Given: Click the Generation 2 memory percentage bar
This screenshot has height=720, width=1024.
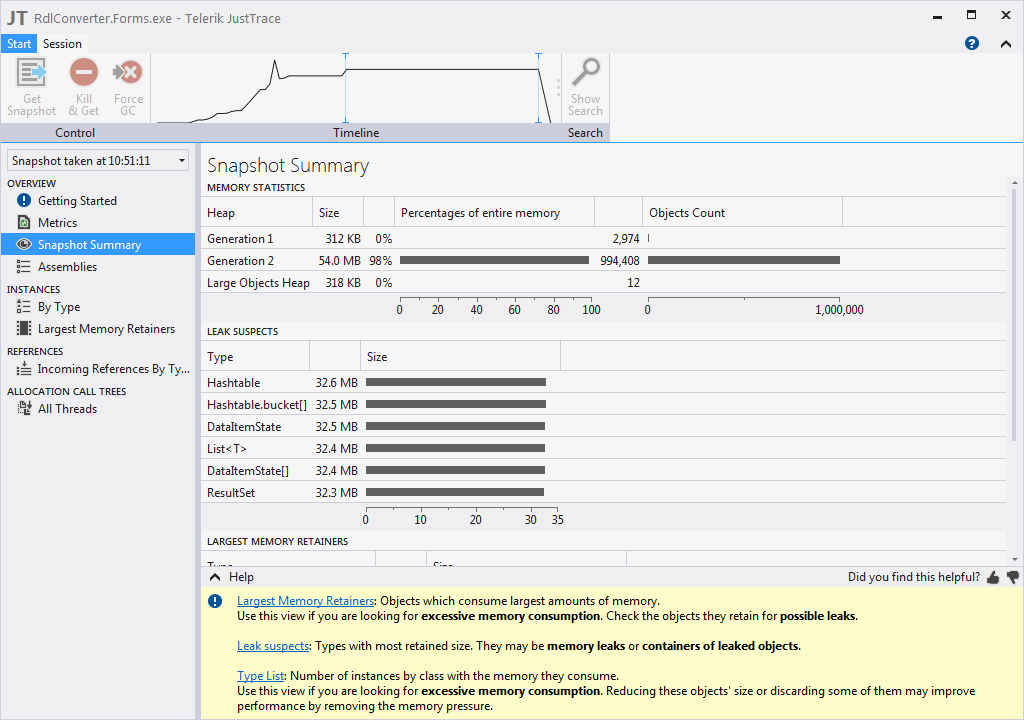Looking at the screenshot, I should 494,260.
